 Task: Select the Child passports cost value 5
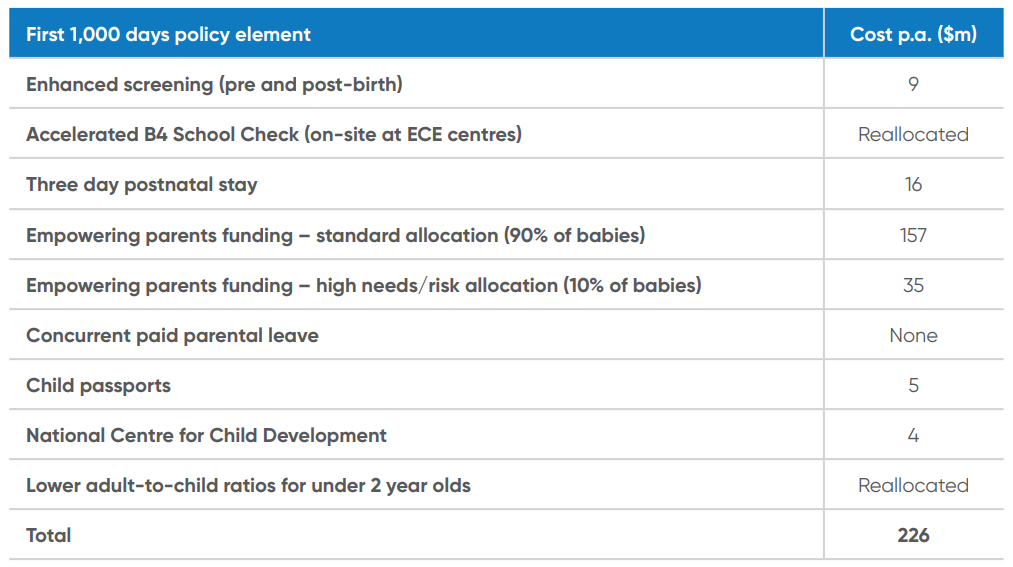913,386
